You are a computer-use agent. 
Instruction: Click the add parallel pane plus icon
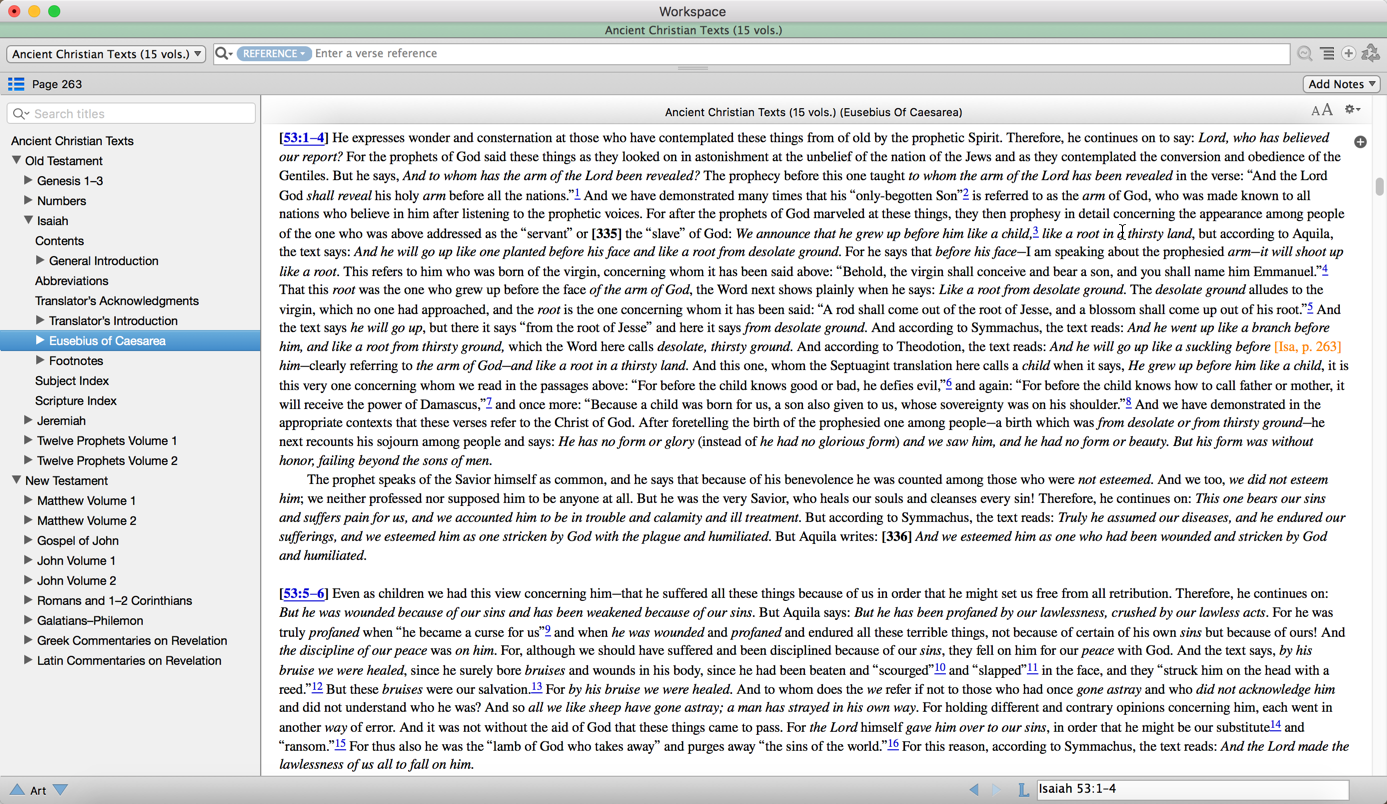tap(1348, 54)
